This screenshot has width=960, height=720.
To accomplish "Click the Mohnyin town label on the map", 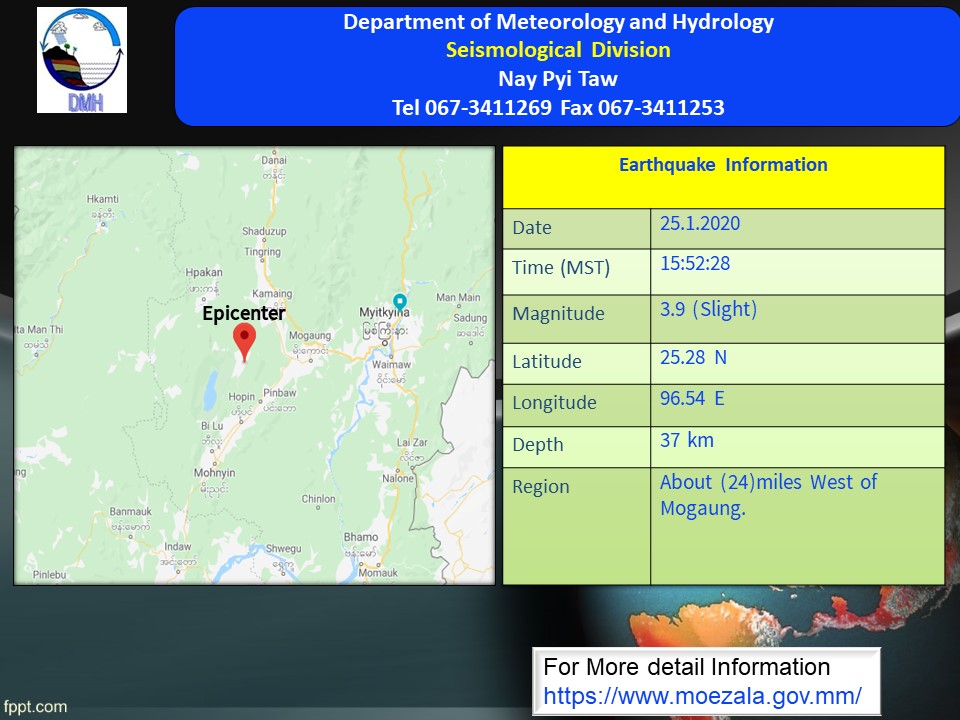I will point(214,472).
